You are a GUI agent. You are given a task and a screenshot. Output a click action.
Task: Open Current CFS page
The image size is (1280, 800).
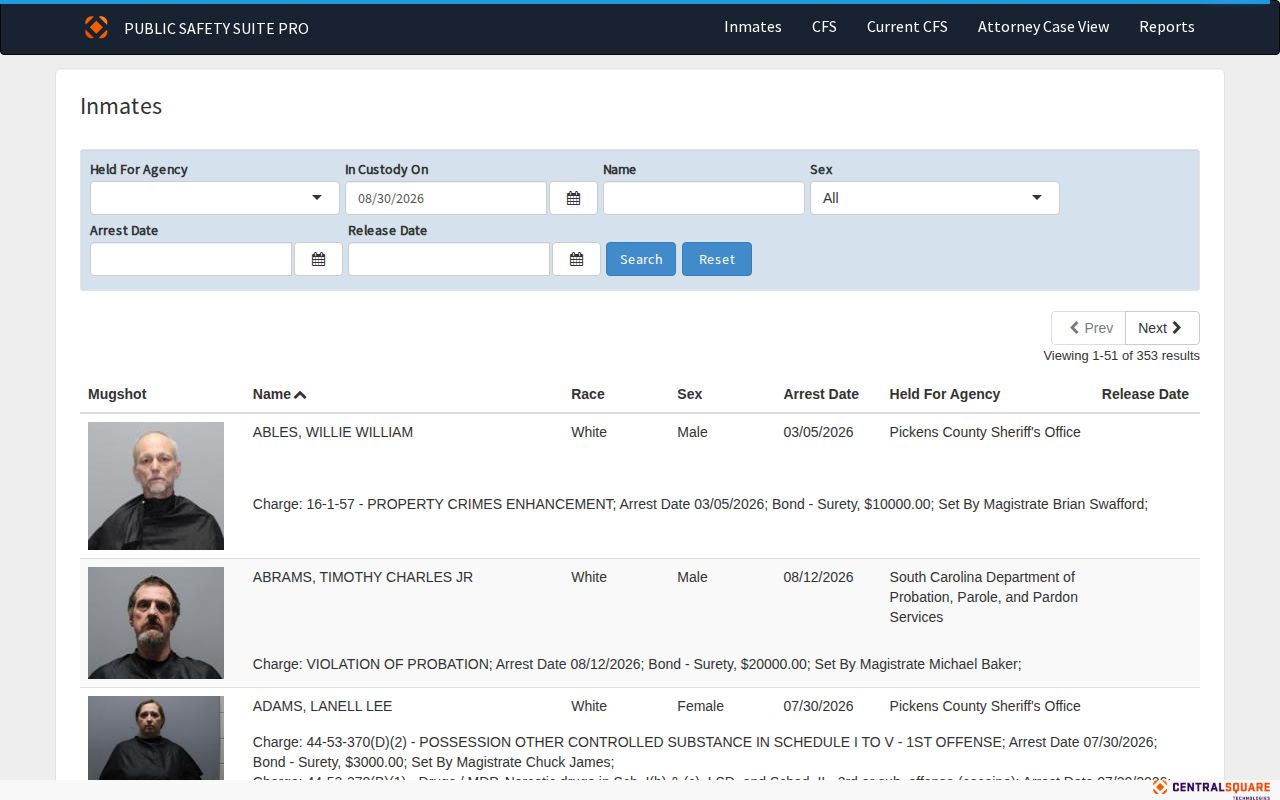click(x=907, y=27)
